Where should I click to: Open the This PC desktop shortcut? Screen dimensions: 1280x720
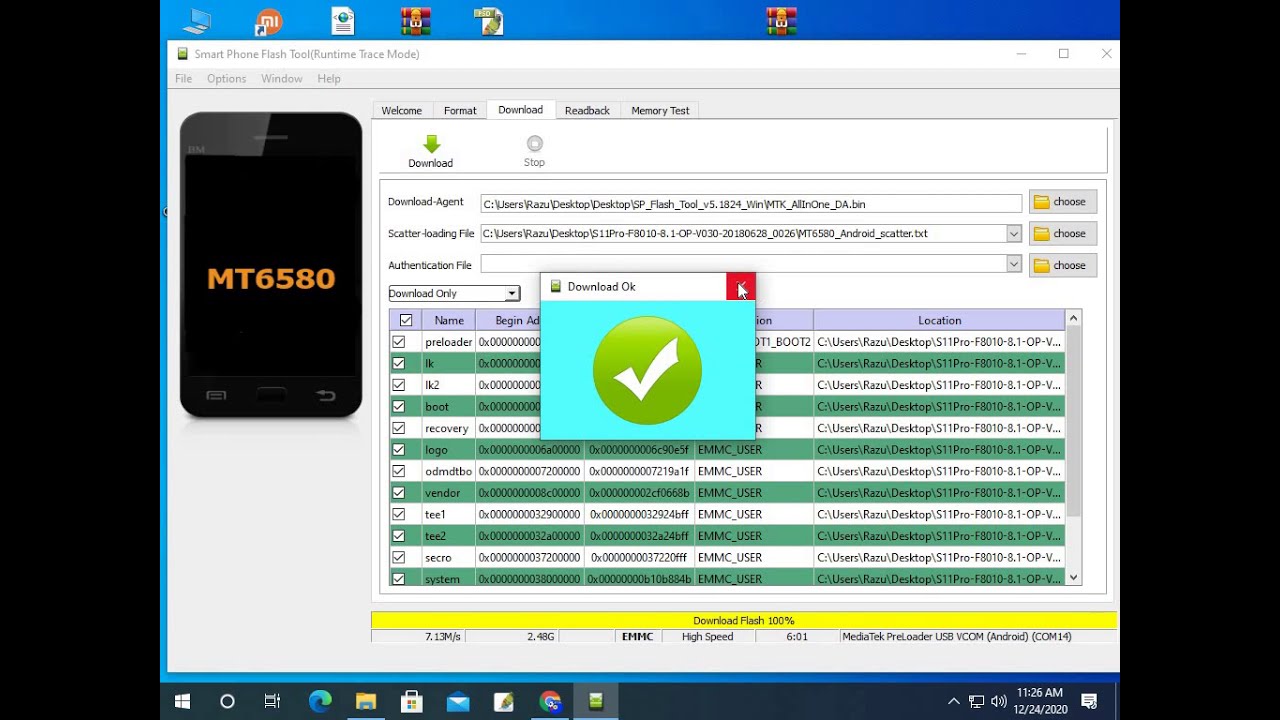(x=197, y=21)
